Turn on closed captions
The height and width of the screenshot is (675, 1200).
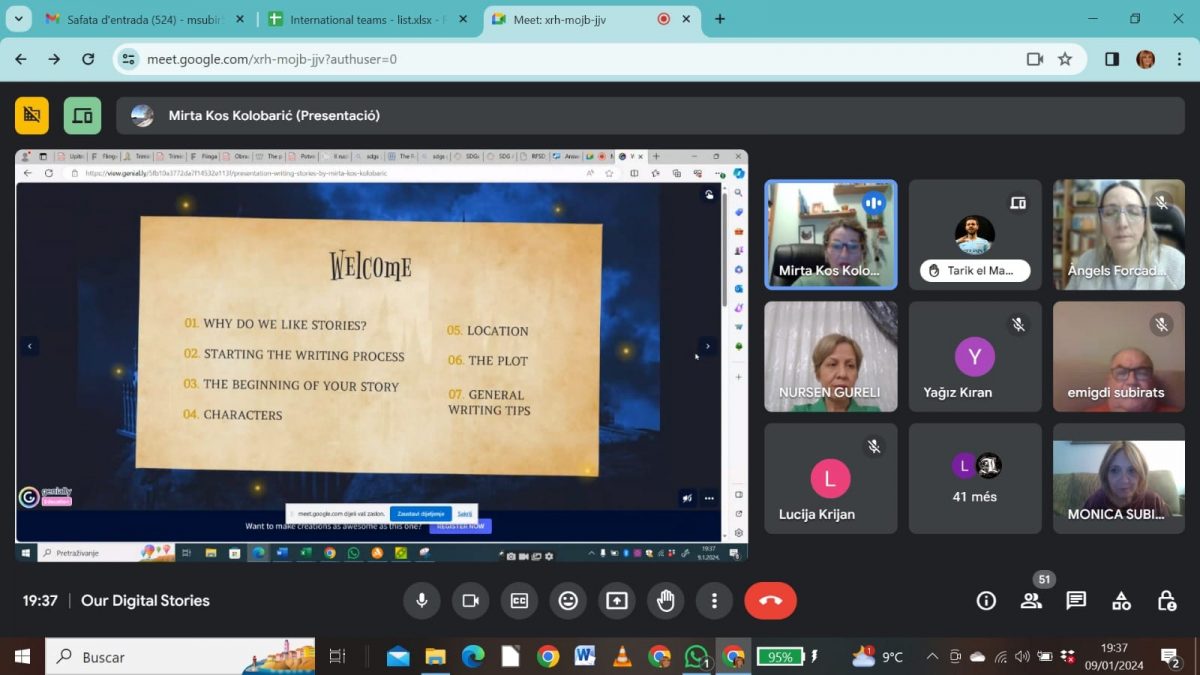pyautogui.click(x=519, y=600)
